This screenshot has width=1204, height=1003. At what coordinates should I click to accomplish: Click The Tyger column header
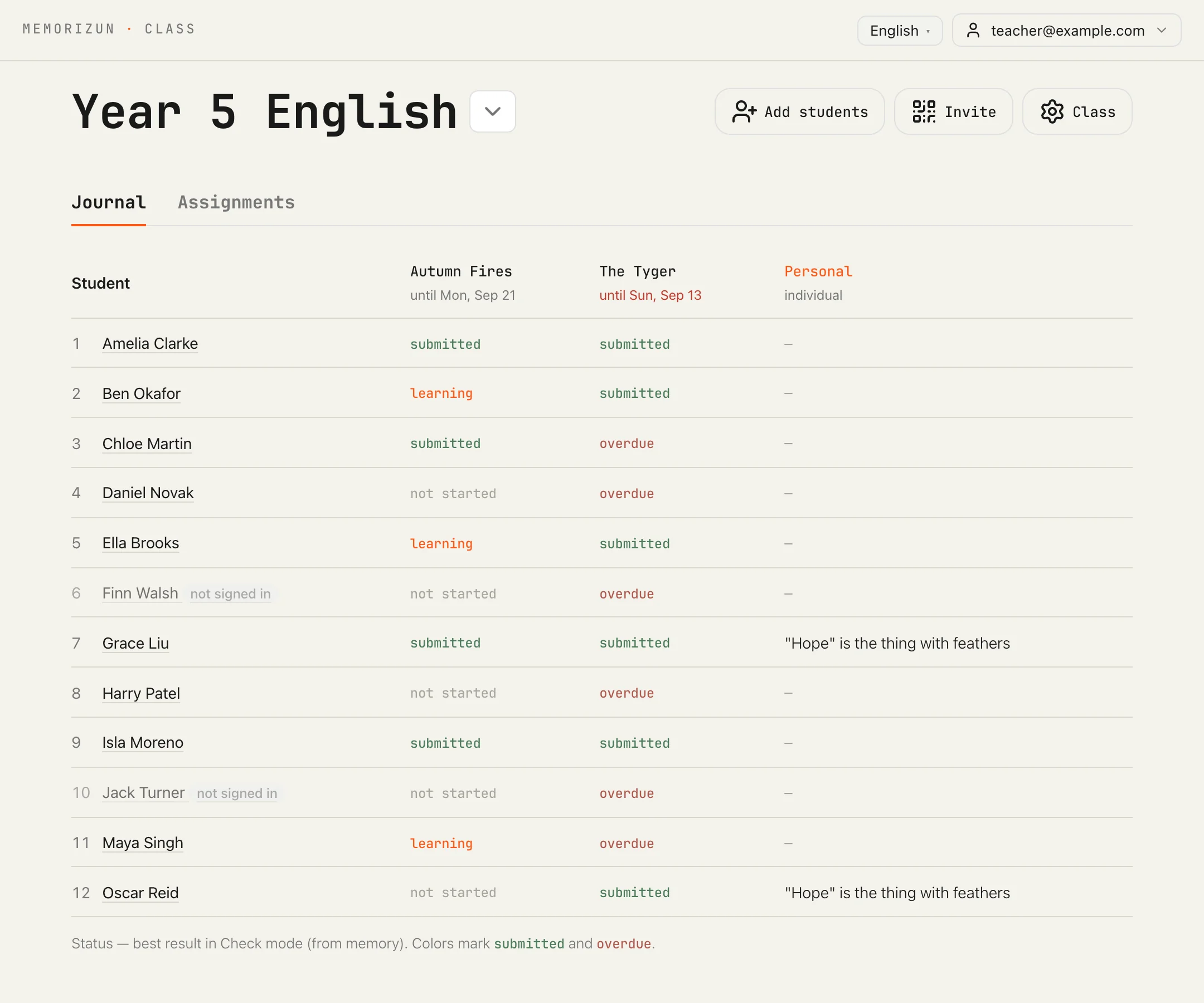tap(638, 272)
